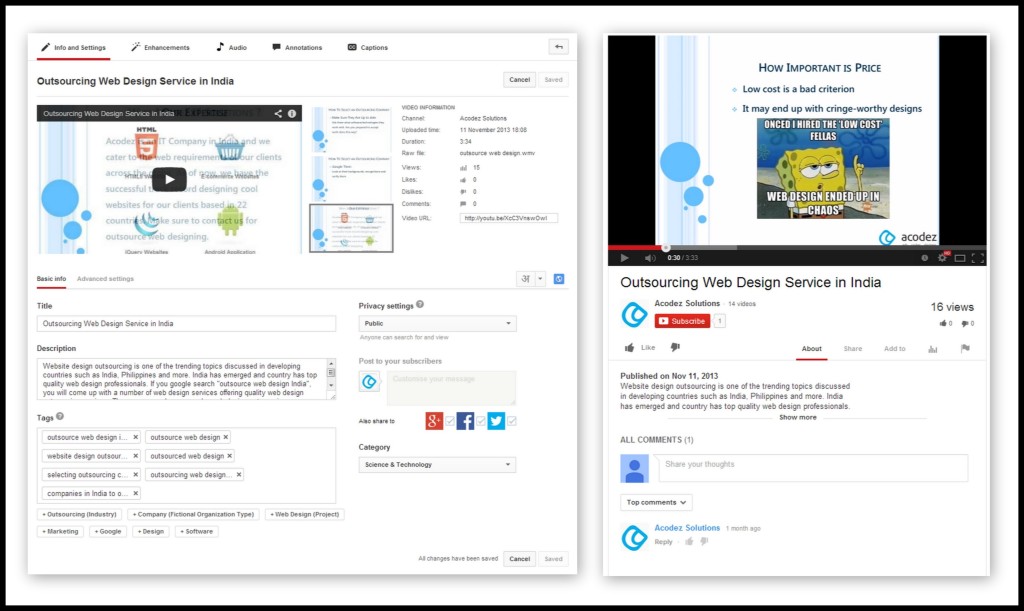Screen dimensions: 1024x611
Task: Click the back arrow button in editor
Action: pyautogui.click(x=558, y=47)
